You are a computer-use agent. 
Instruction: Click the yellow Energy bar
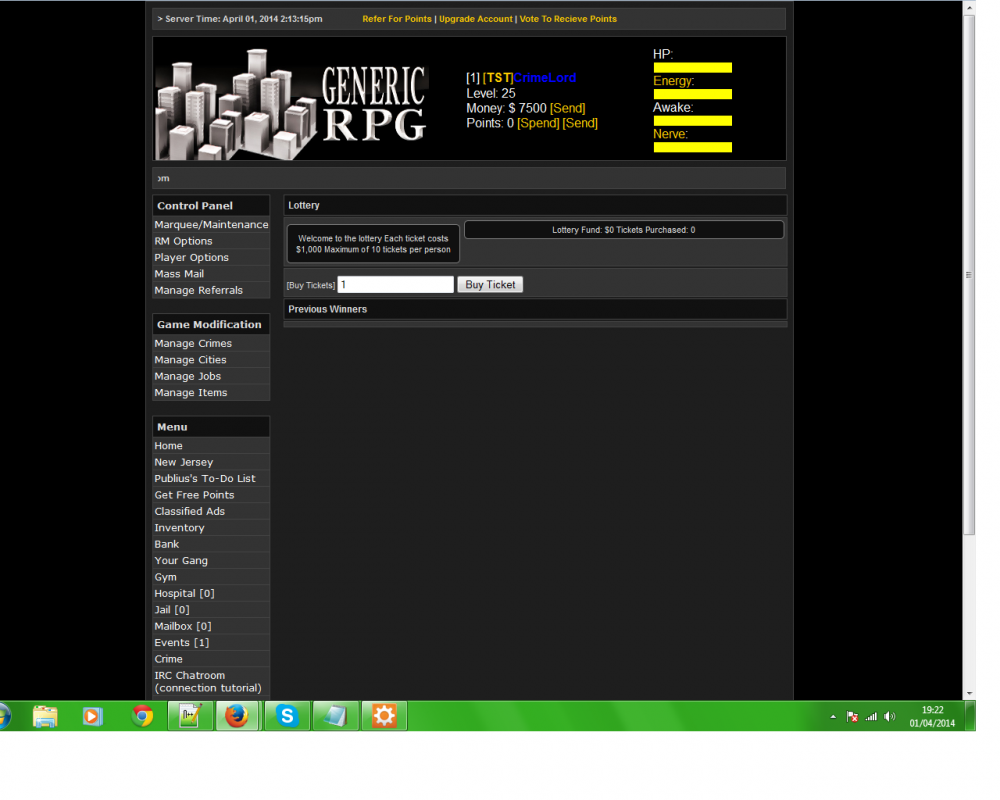pos(692,94)
